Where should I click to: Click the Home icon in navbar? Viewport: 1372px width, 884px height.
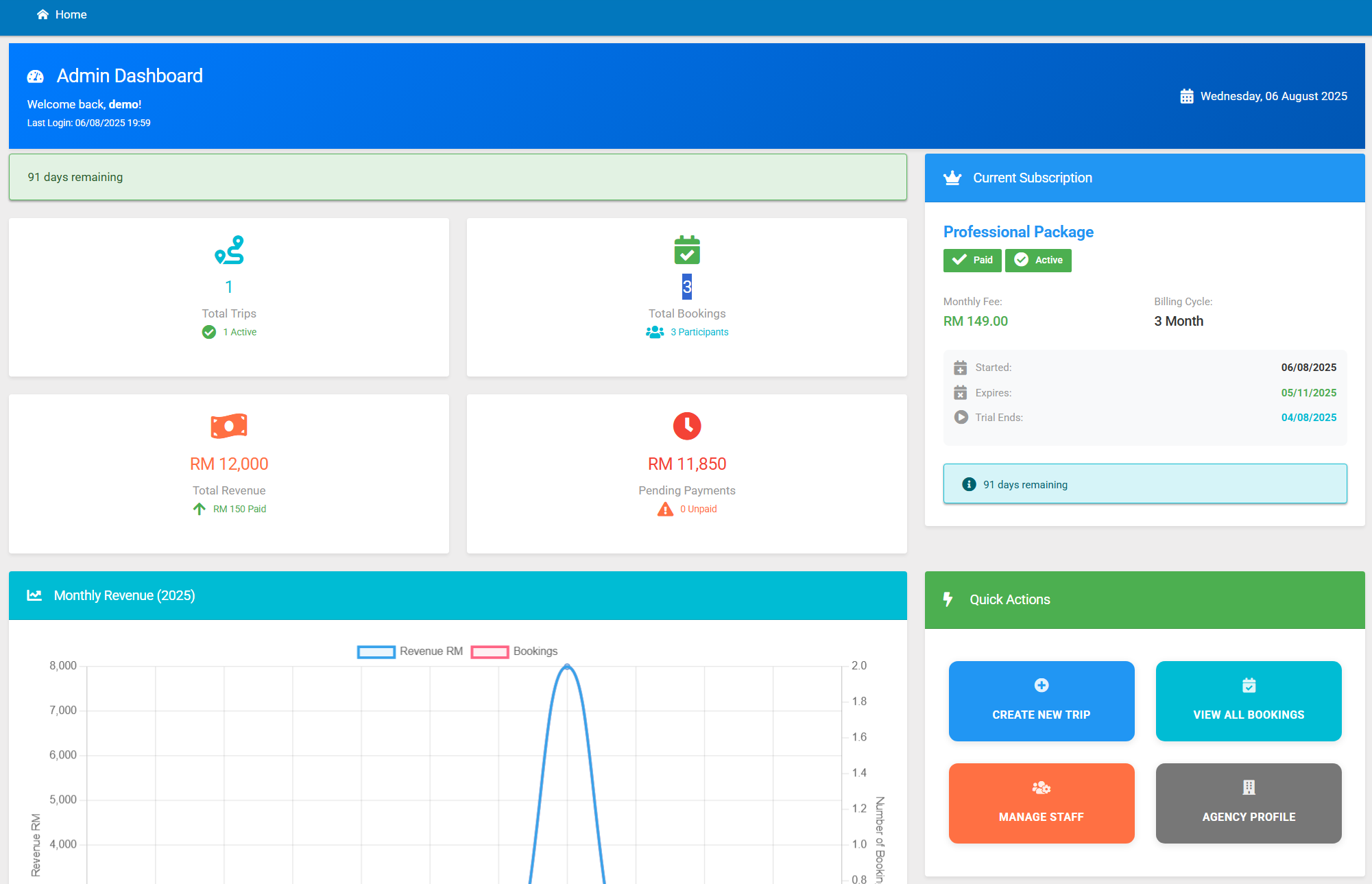click(43, 14)
